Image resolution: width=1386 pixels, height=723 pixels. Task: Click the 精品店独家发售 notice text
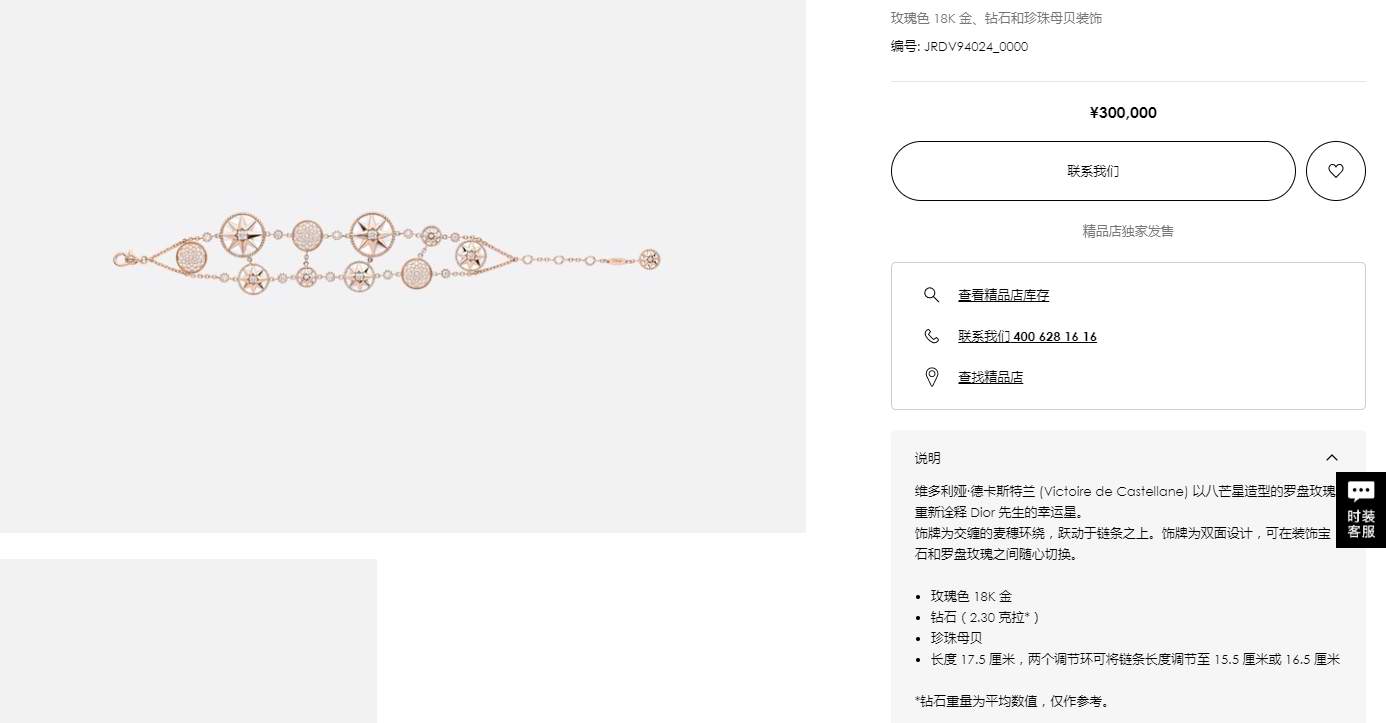(x=1128, y=231)
